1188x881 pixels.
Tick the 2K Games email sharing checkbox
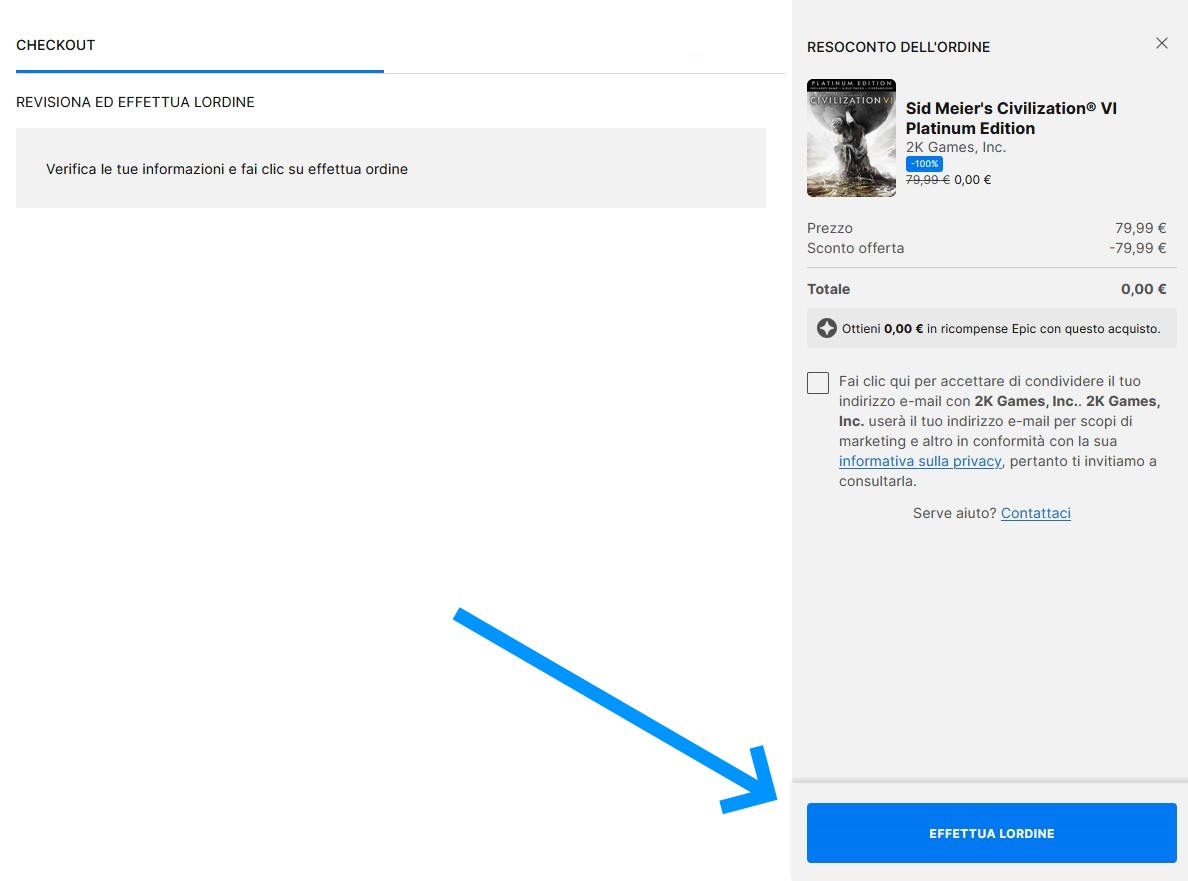[x=818, y=383]
